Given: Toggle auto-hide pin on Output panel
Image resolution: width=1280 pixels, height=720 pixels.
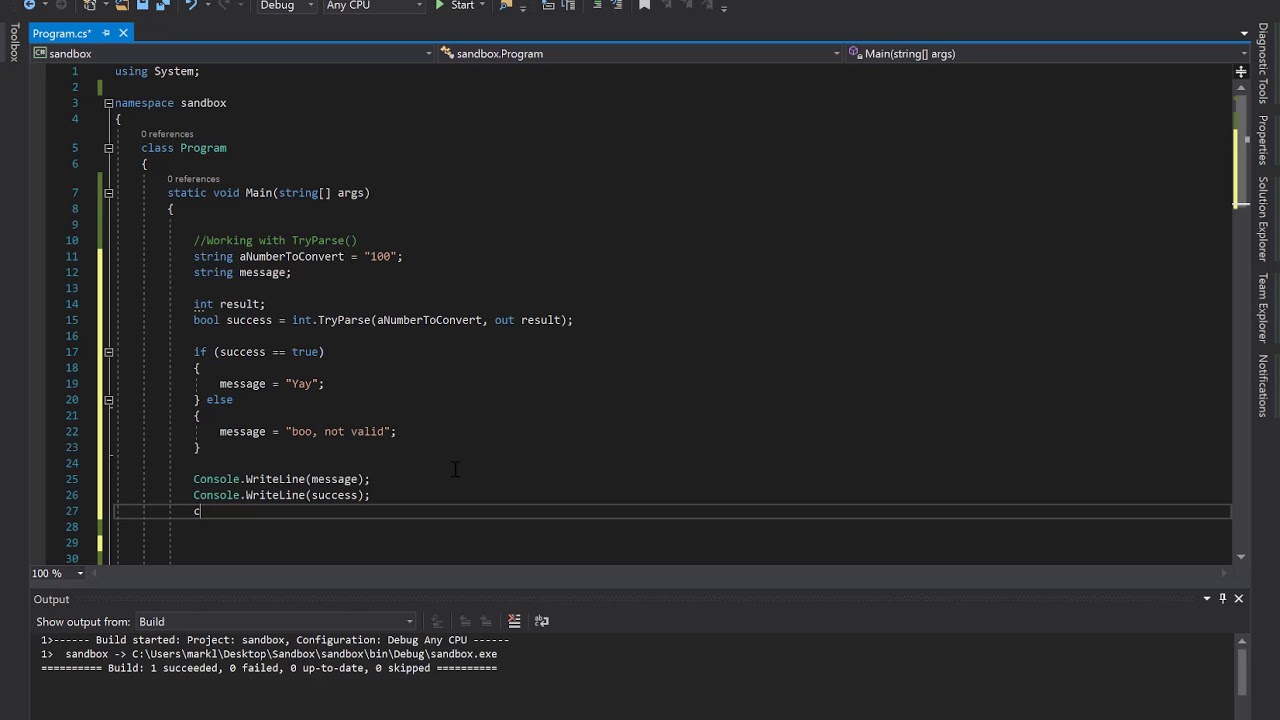Looking at the screenshot, I should coord(1222,599).
